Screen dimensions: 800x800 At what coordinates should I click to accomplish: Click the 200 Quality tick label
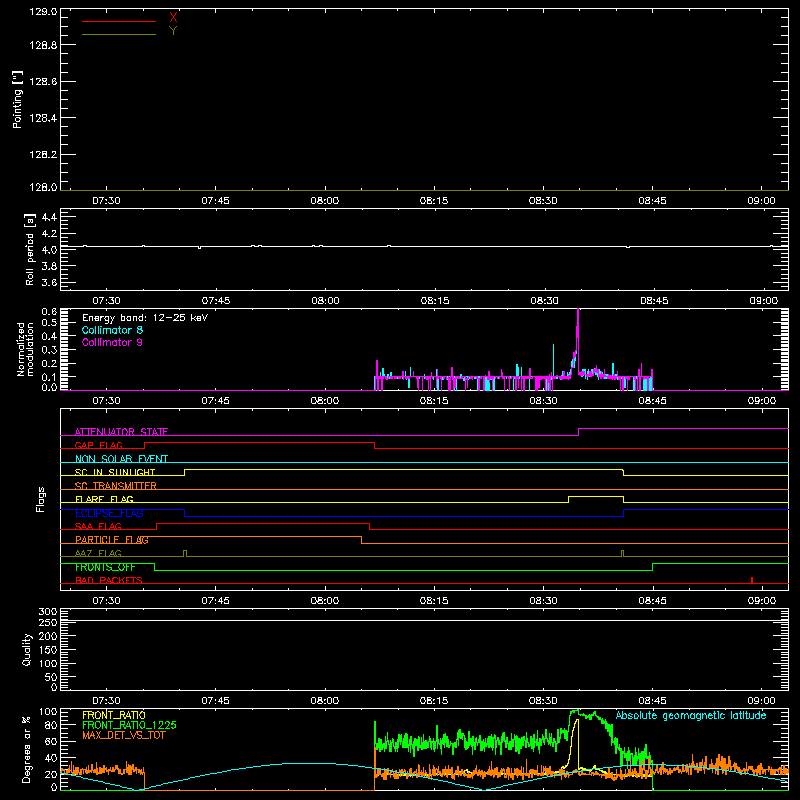click(48, 637)
